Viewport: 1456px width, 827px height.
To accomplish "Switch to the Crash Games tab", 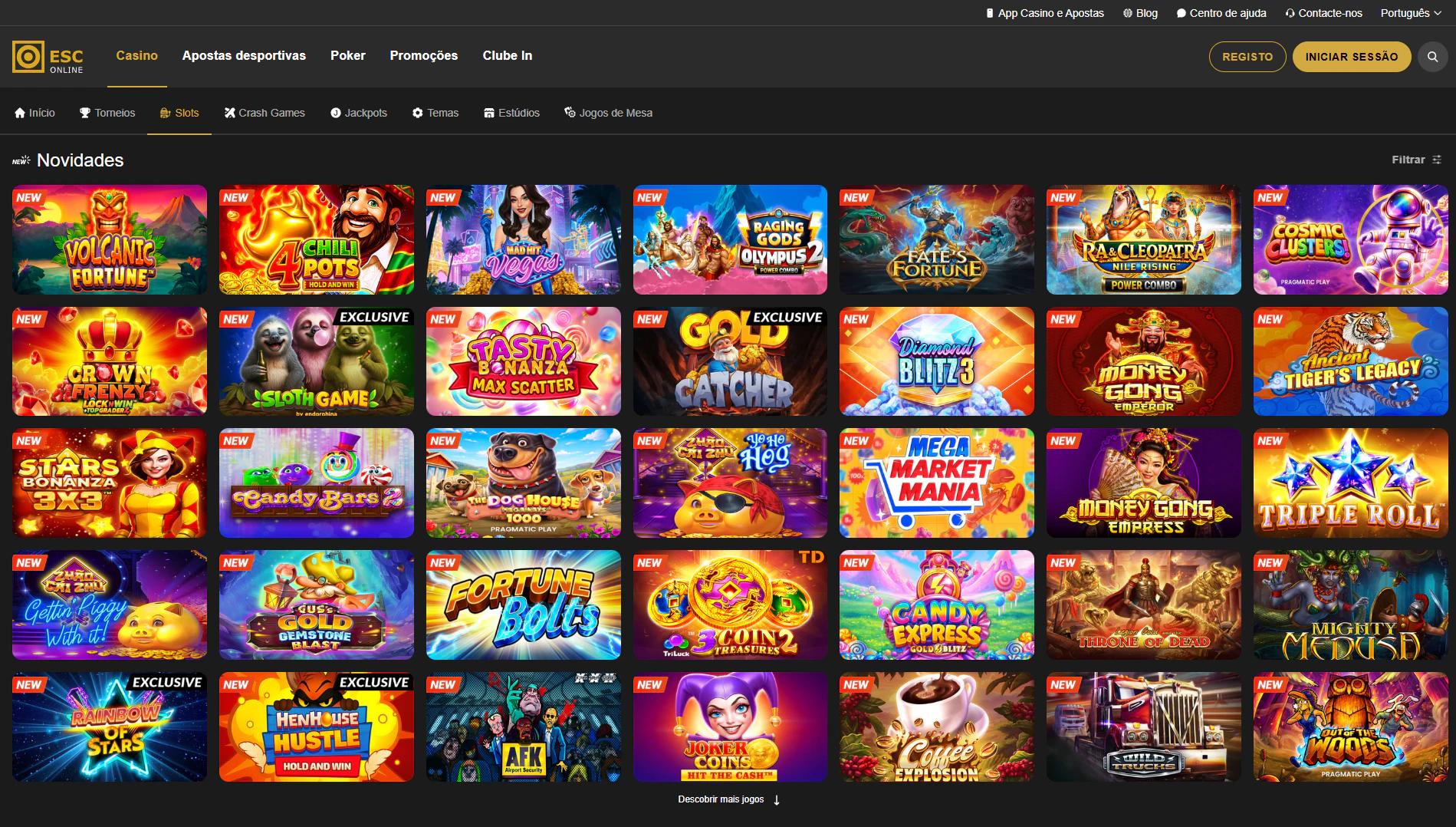I will (x=265, y=113).
